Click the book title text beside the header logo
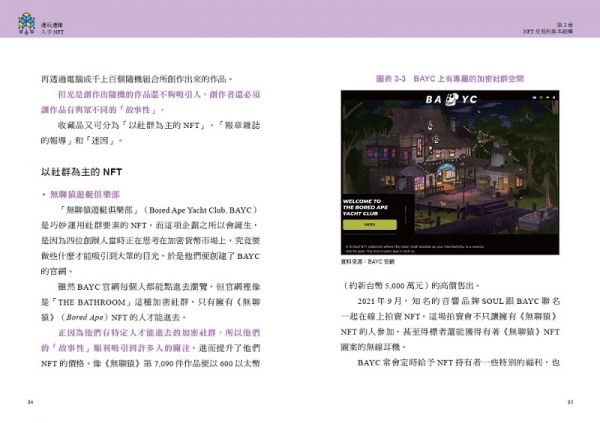Viewport: 600px width, 423px height. (52, 28)
